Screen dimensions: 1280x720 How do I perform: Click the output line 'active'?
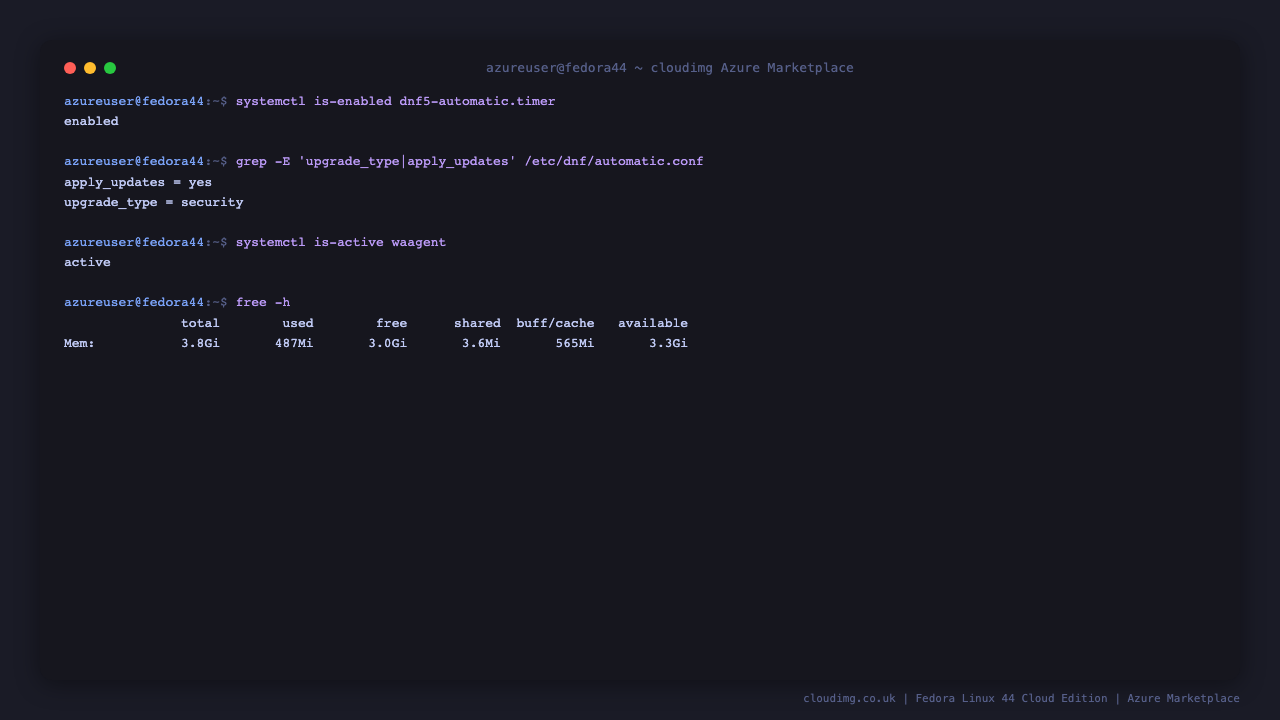[87, 262]
